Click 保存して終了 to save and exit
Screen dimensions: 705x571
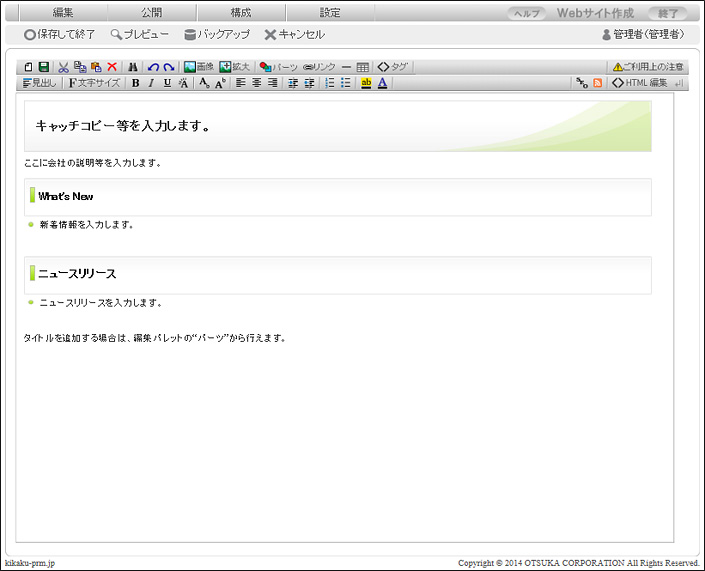60,34
